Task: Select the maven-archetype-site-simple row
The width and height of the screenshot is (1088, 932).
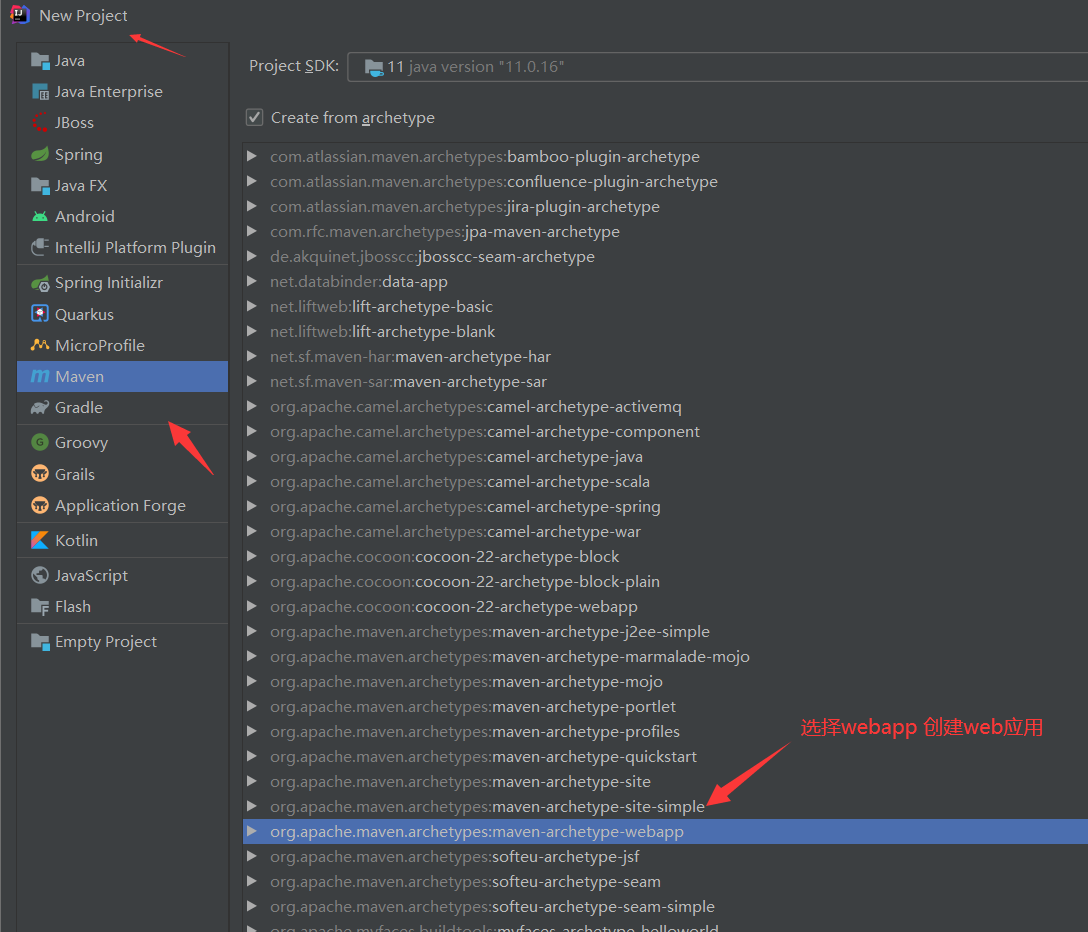Action: point(665,806)
